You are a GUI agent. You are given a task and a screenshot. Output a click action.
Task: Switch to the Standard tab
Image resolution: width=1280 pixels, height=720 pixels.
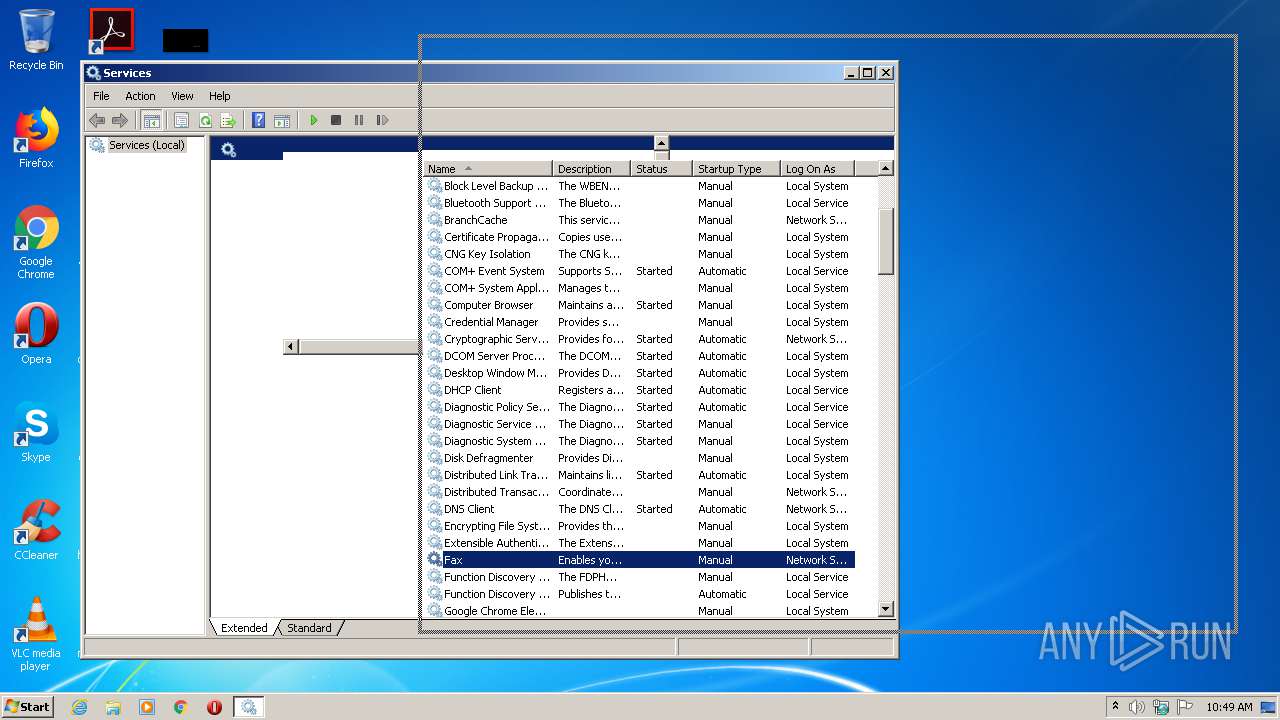coord(309,628)
